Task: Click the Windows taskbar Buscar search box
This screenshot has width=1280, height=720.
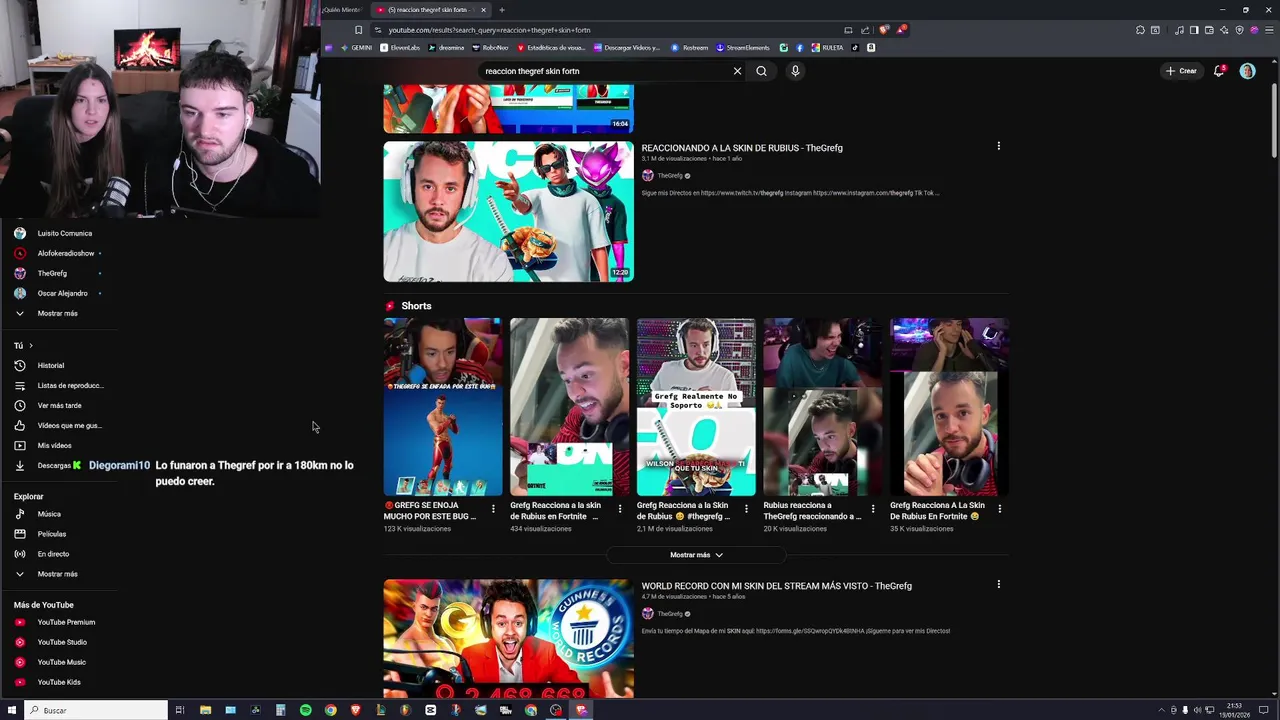Action: pos(97,710)
